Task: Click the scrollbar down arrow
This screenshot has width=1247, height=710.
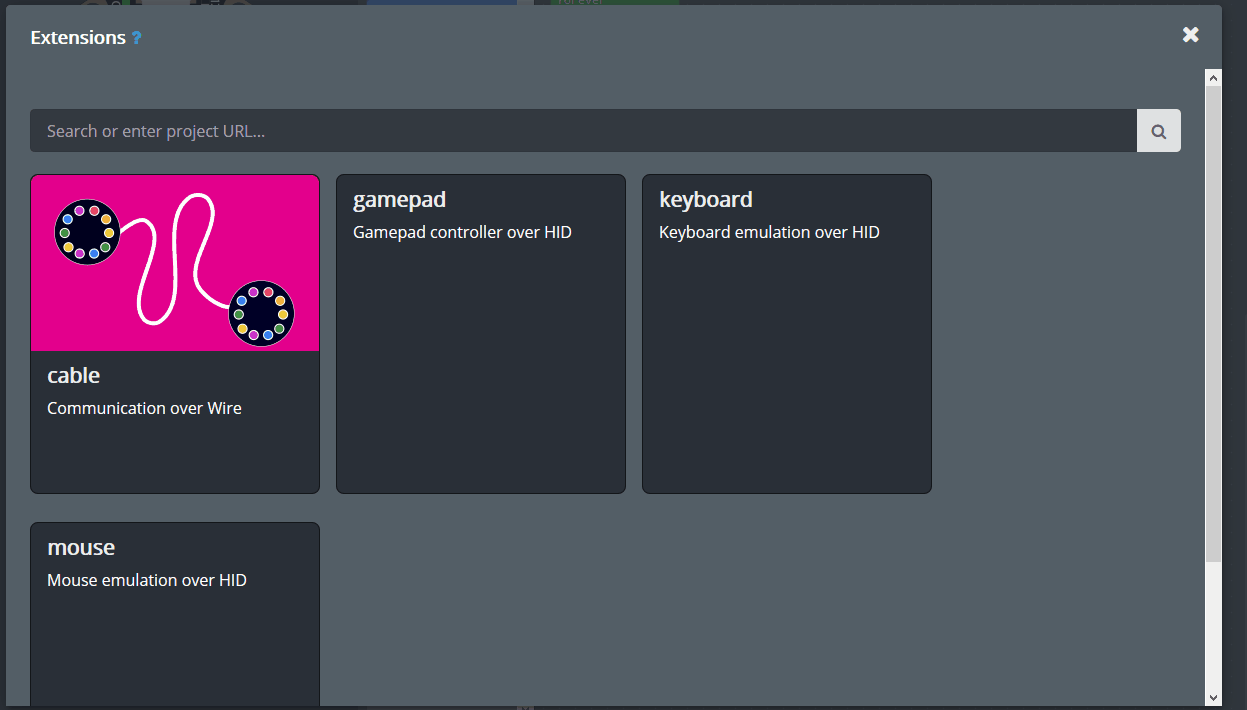Action: point(1213,697)
